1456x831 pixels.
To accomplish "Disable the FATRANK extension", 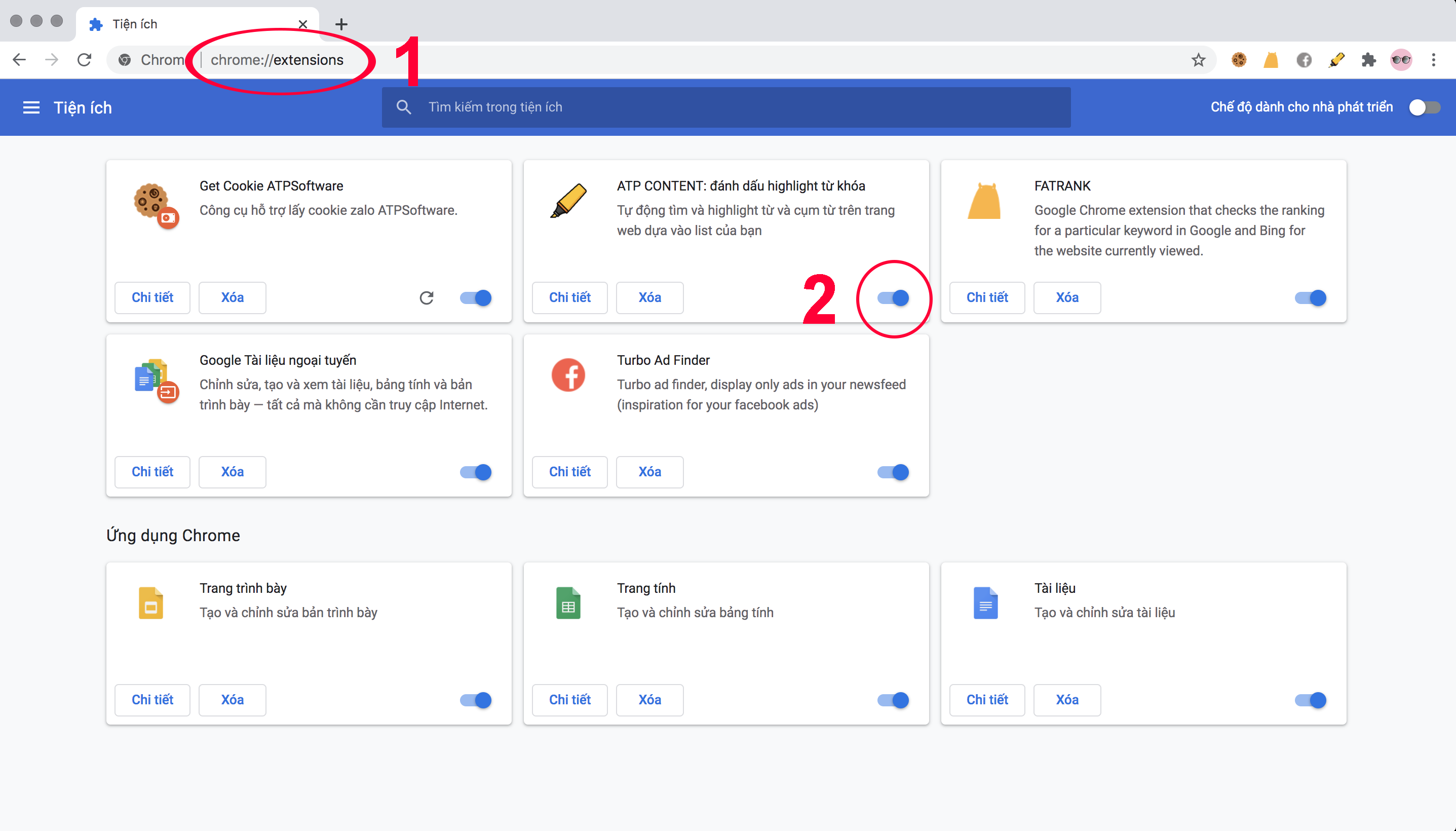I will click(x=1311, y=298).
